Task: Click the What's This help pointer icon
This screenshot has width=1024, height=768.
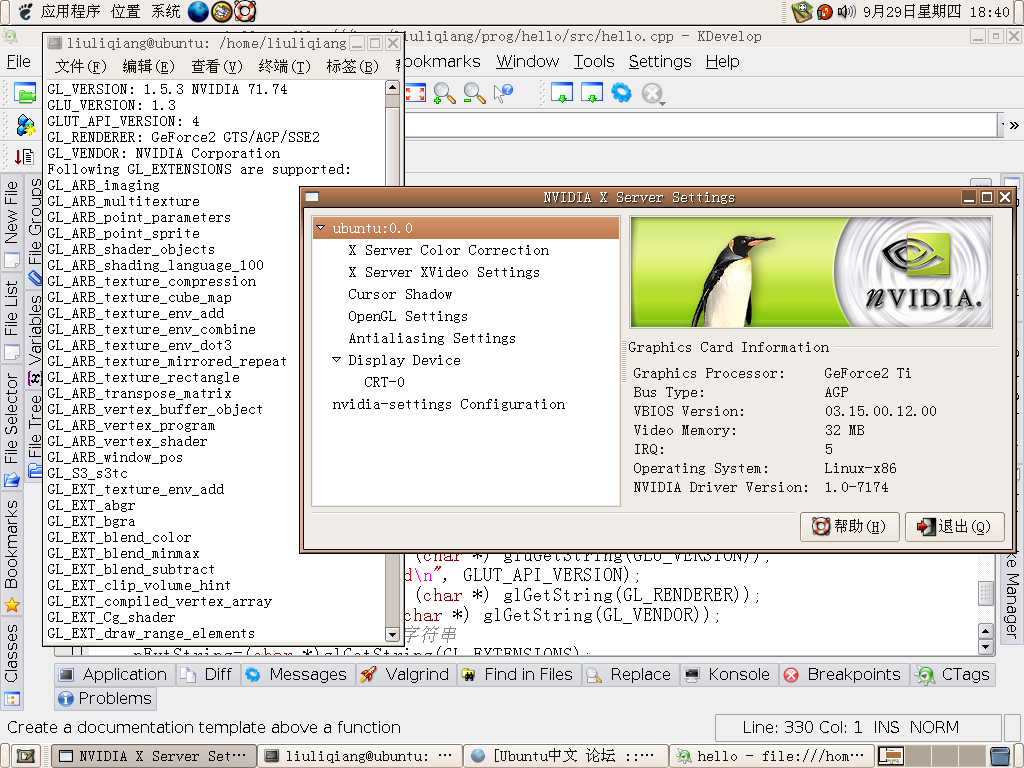Action: pyautogui.click(x=503, y=93)
